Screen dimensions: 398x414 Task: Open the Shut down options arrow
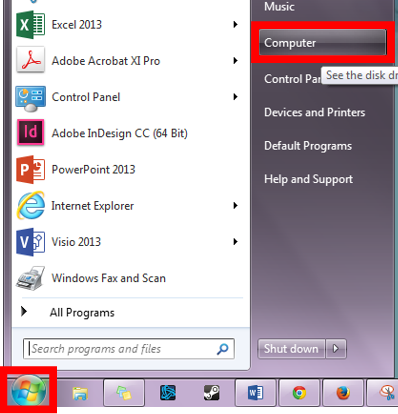pyautogui.click(x=336, y=349)
